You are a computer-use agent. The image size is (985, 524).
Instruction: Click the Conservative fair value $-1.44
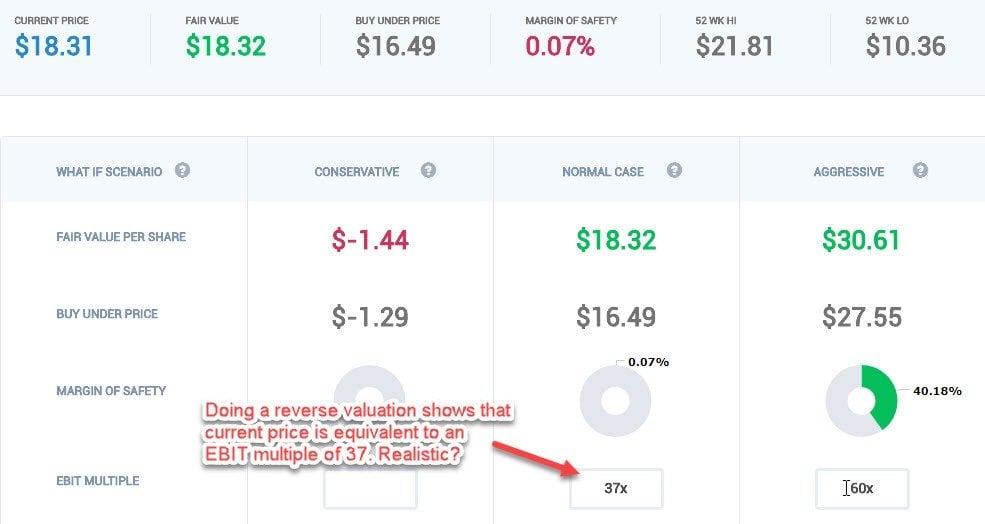[x=370, y=240]
